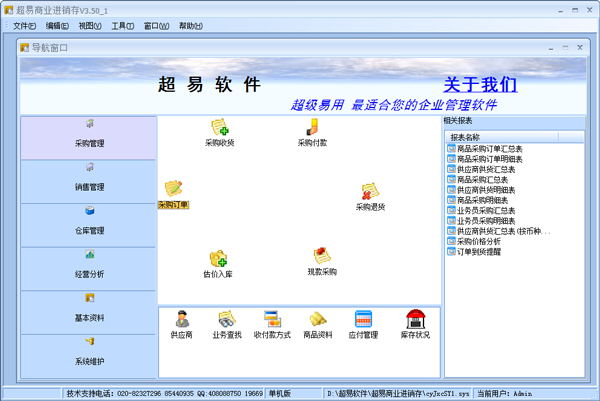Open the 采购退货 purchase return icon
This screenshot has width=600, height=401.
coord(370,193)
